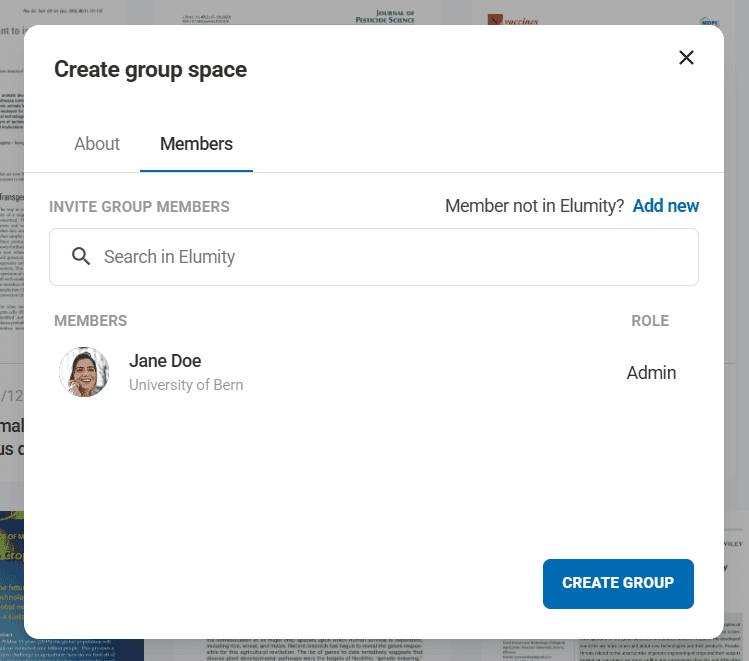Click the Invite Group Members label
This screenshot has height=661, width=749.
pyautogui.click(x=139, y=207)
